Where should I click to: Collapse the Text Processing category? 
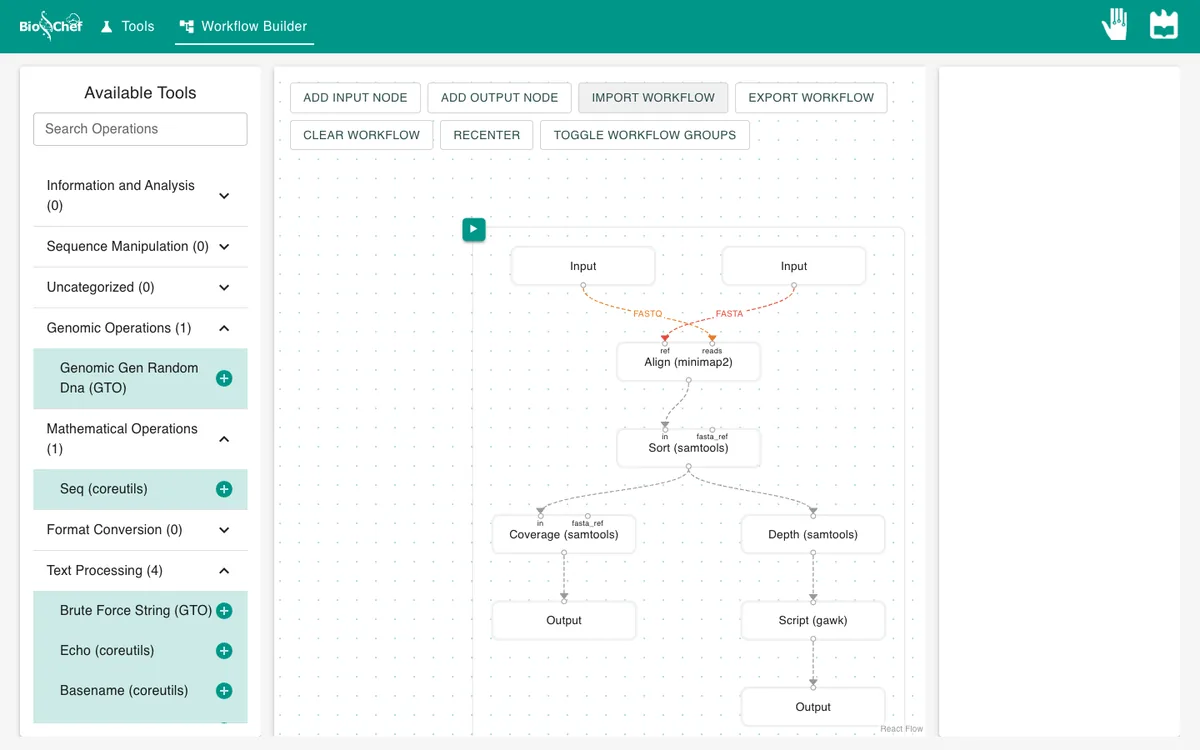pyautogui.click(x=140, y=571)
